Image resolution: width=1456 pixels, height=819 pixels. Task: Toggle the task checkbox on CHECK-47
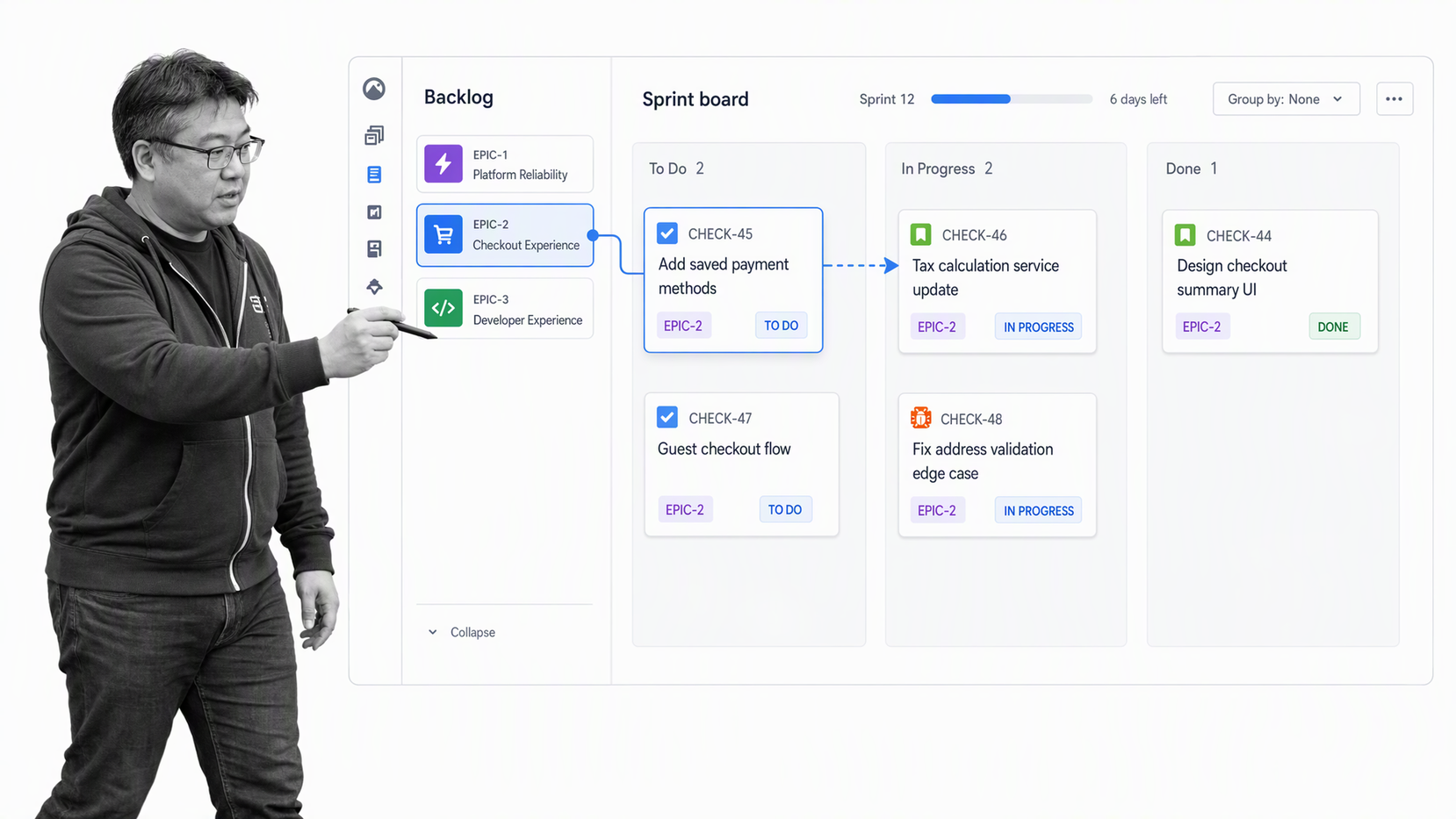click(x=667, y=417)
